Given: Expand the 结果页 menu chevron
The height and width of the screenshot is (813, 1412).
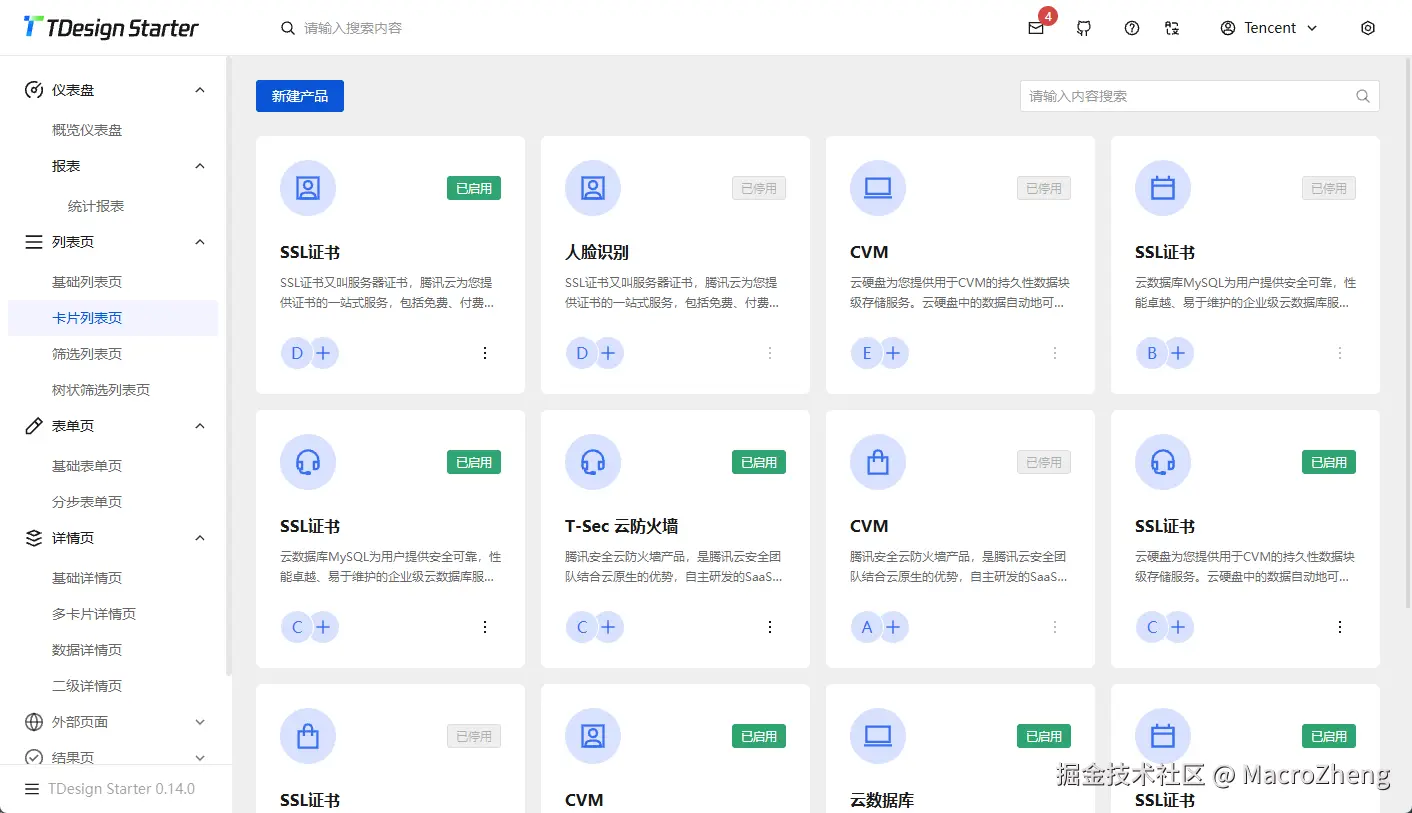Looking at the screenshot, I should pyautogui.click(x=200, y=758).
